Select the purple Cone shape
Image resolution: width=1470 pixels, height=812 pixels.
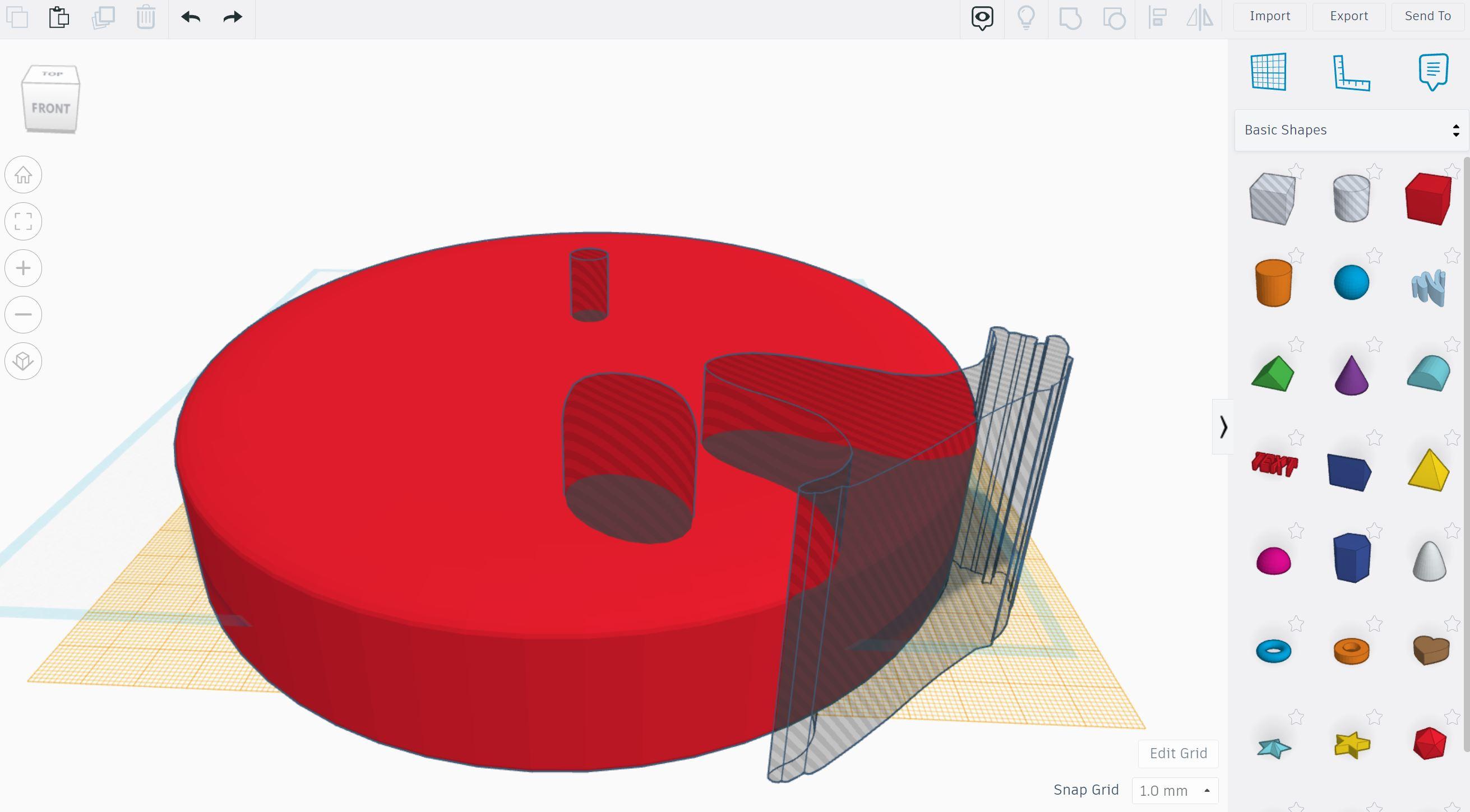coord(1351,375)
